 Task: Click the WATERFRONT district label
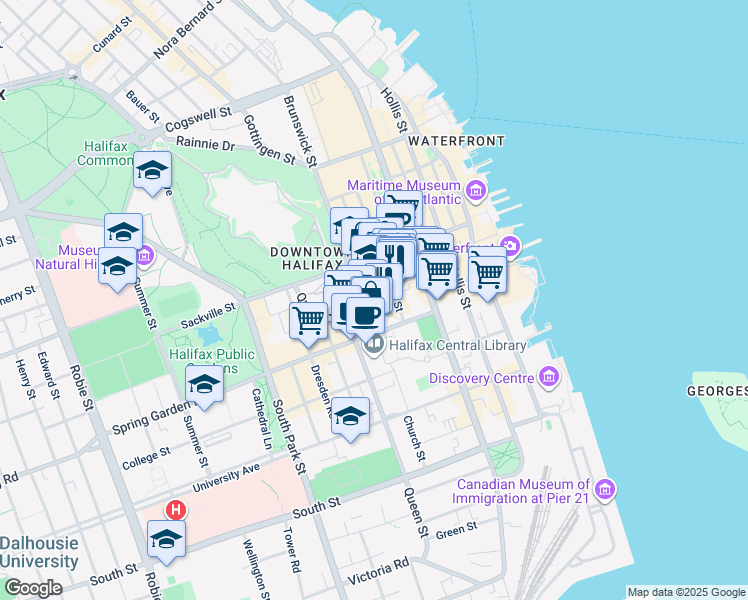pos(456,141)
